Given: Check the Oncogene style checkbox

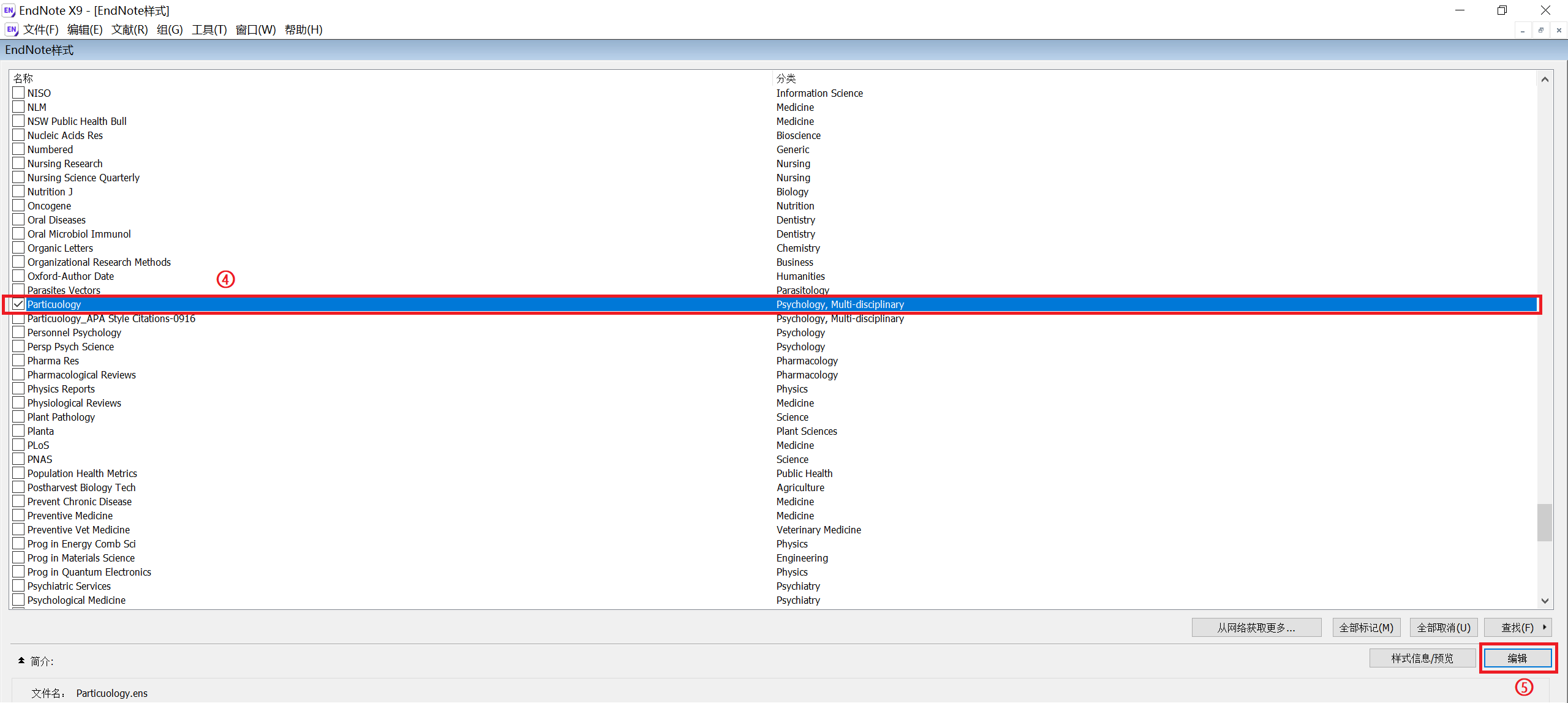Looking at the screenshot, I should pyautogui.click(x=18, y=205).
